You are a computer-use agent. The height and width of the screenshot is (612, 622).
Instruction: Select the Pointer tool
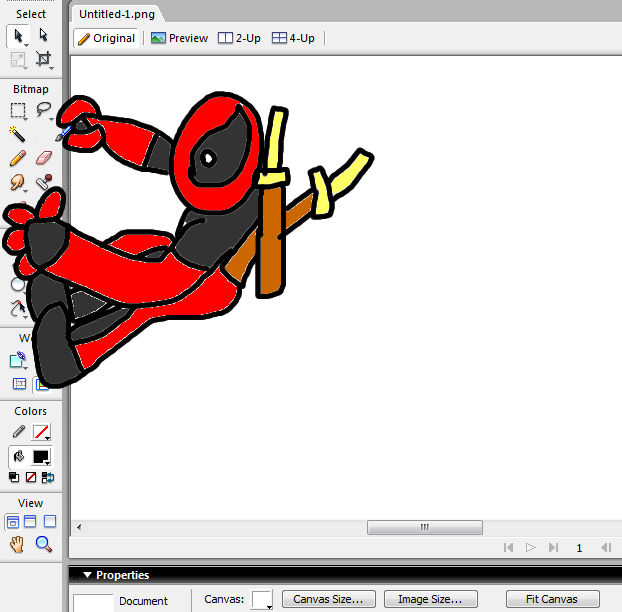(x=18, y=36)
